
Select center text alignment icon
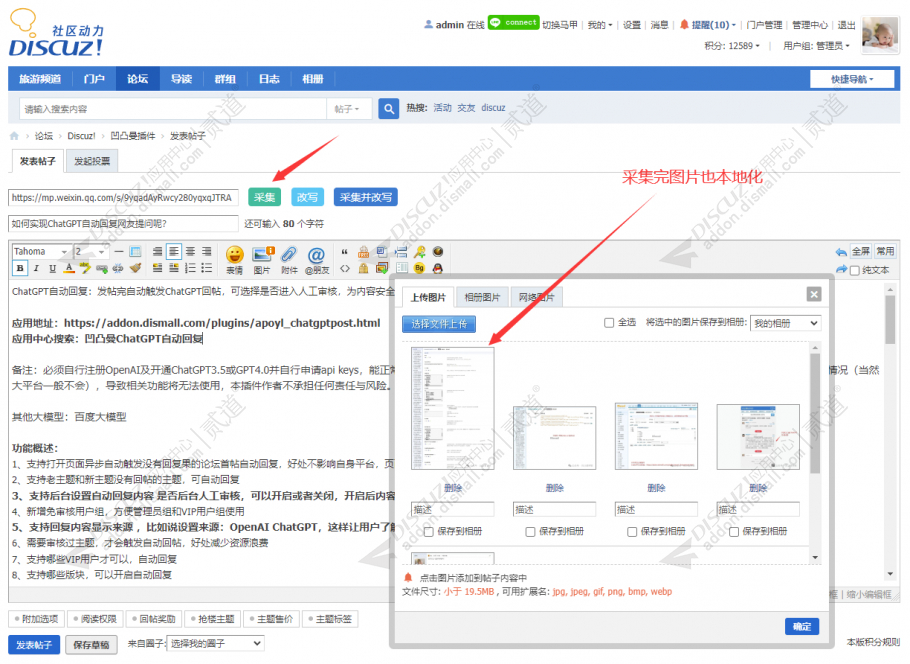[x=173, y=251]
